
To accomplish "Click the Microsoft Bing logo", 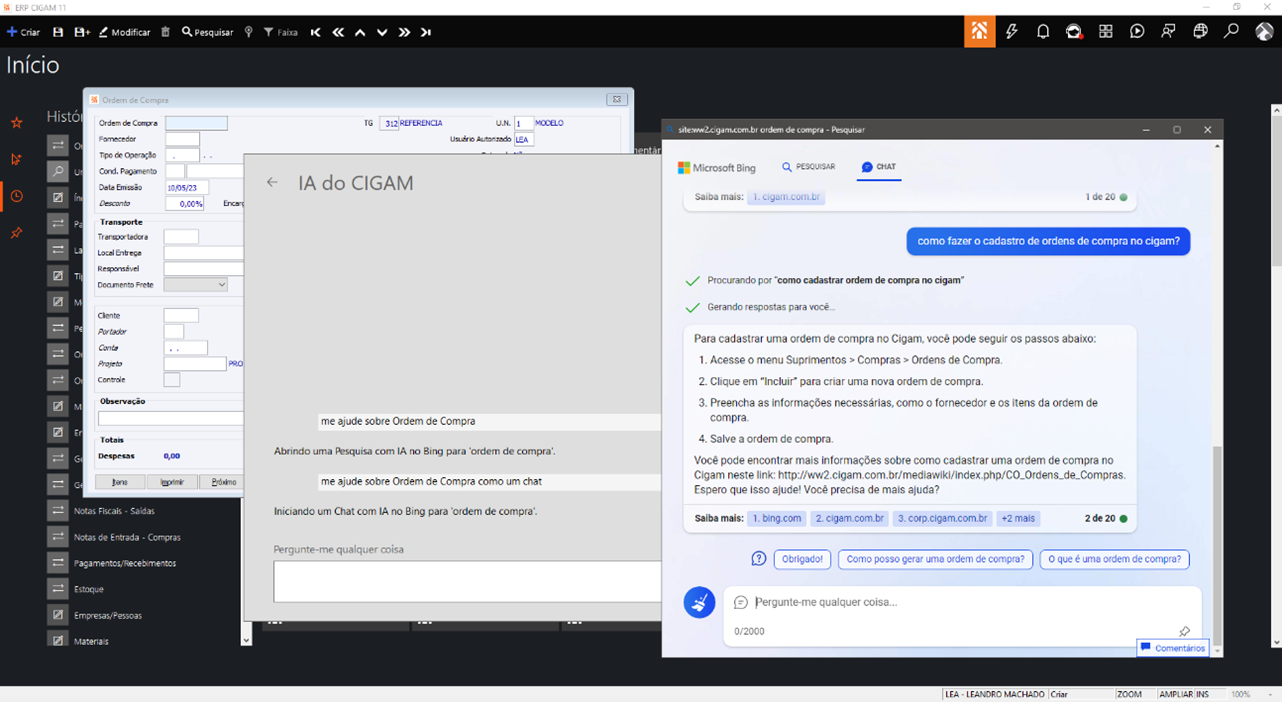I will click(717, 168).
